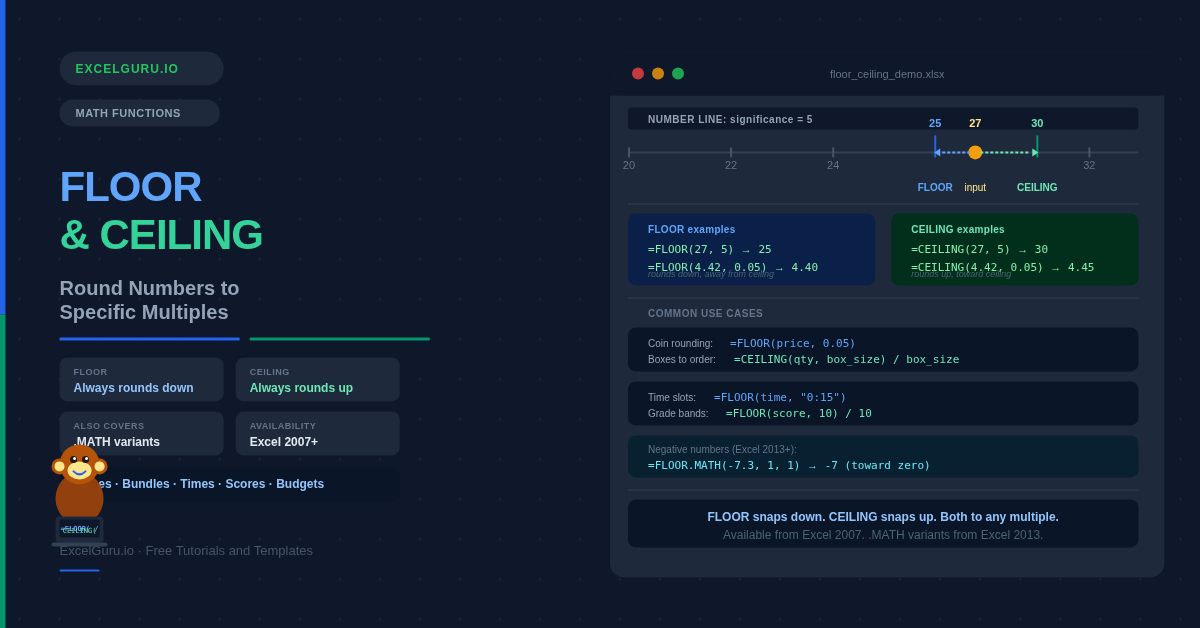The image size is (1200, 628).
Task: Click the Math Functions tag
Action: pyautogui.click(x=139, y=113)
